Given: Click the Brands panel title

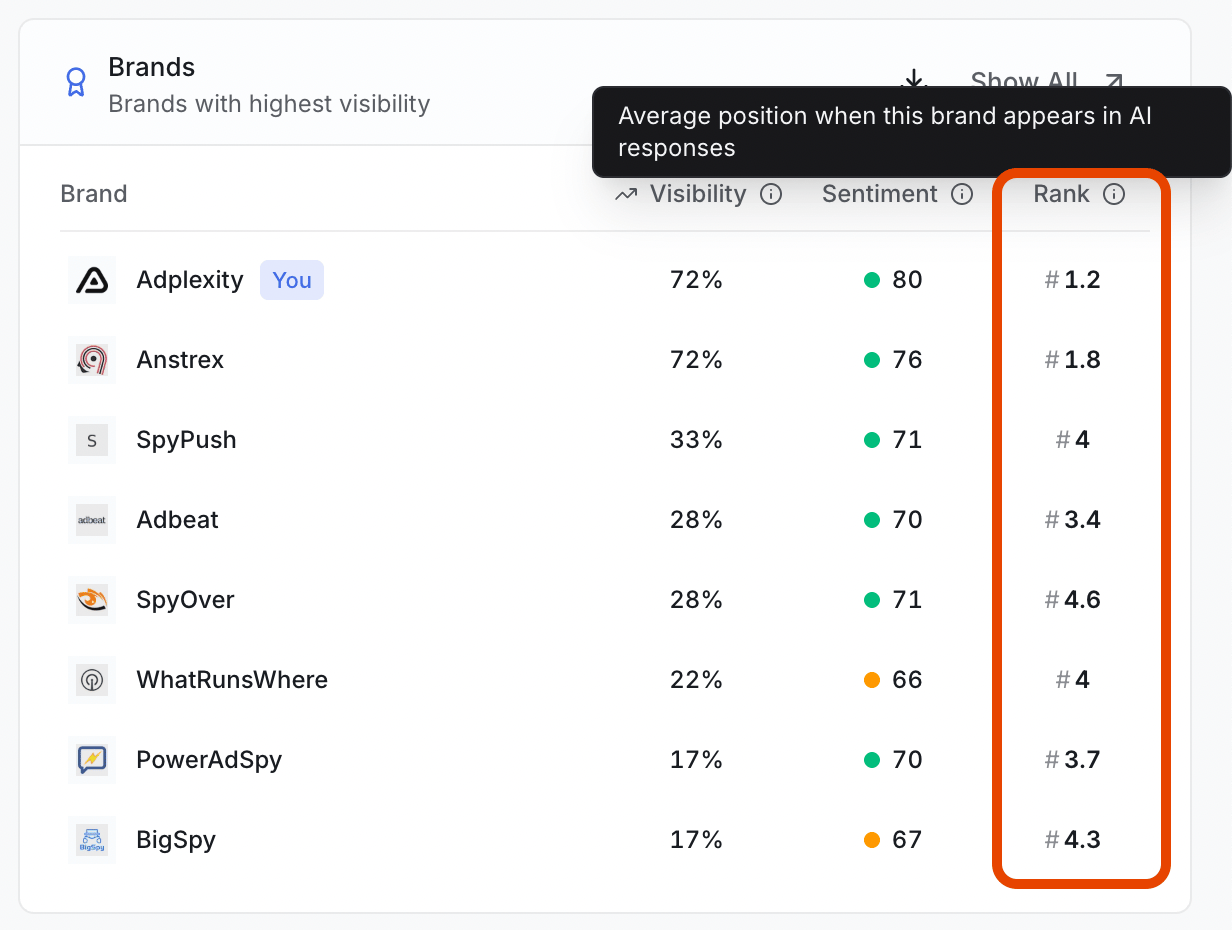Looking at the screenshot, I should (152, 68).
